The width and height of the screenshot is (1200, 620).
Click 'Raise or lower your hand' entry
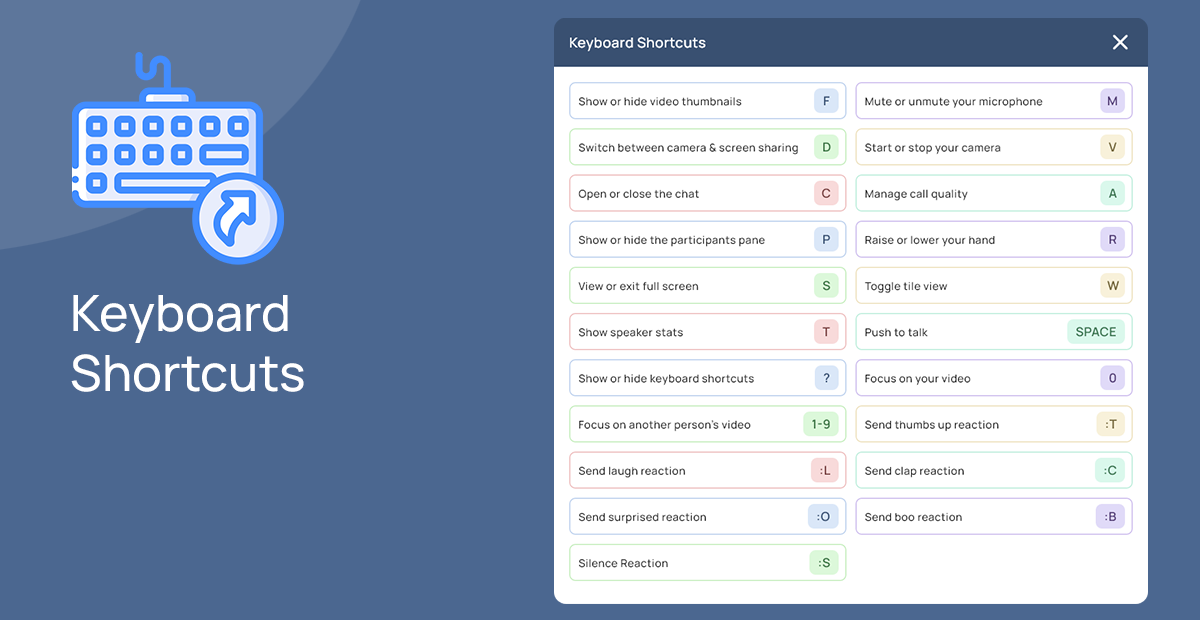pyautogui.click(x=929, y=240)
